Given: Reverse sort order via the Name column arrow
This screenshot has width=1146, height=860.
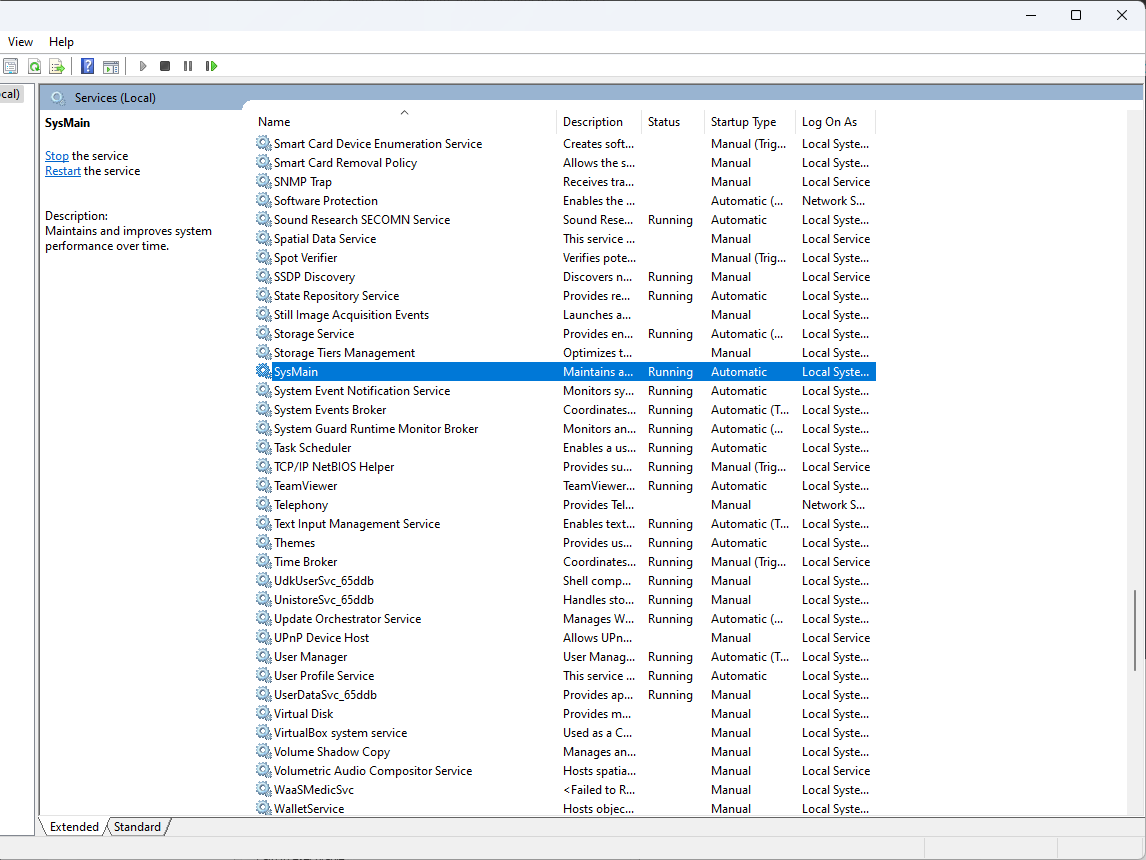Looking at the screenshot, I should (404, 112).
